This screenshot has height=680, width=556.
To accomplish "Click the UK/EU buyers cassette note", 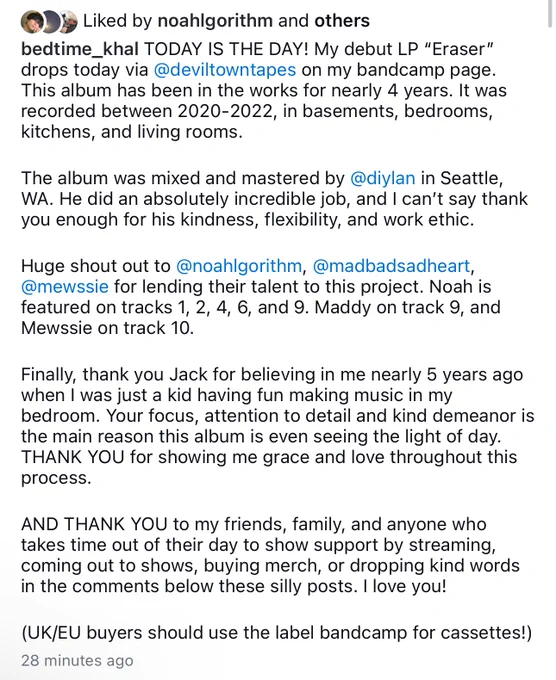I will coord(276,633).
